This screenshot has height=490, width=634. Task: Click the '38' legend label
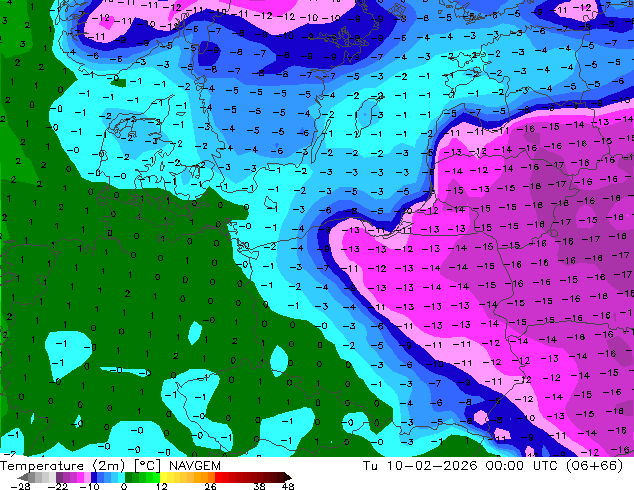pyautogui.click(x=260, y=486)
